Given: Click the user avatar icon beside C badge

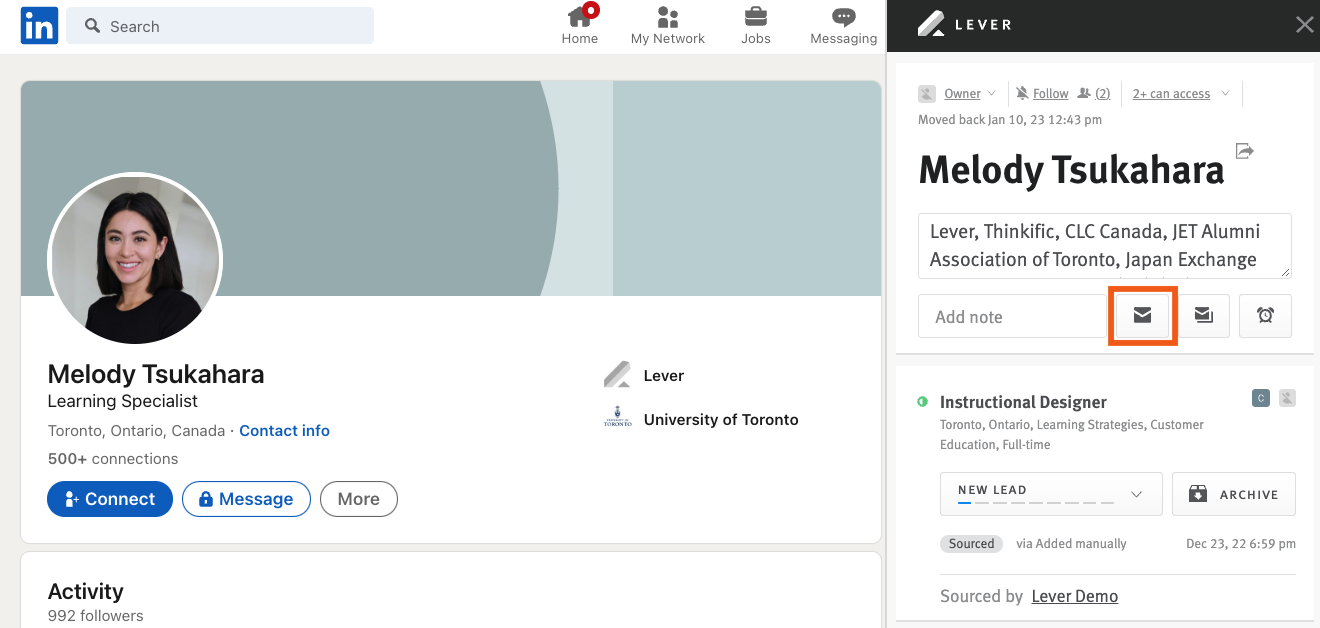Looking at the screenshot, I should [x=1287, y=398].
